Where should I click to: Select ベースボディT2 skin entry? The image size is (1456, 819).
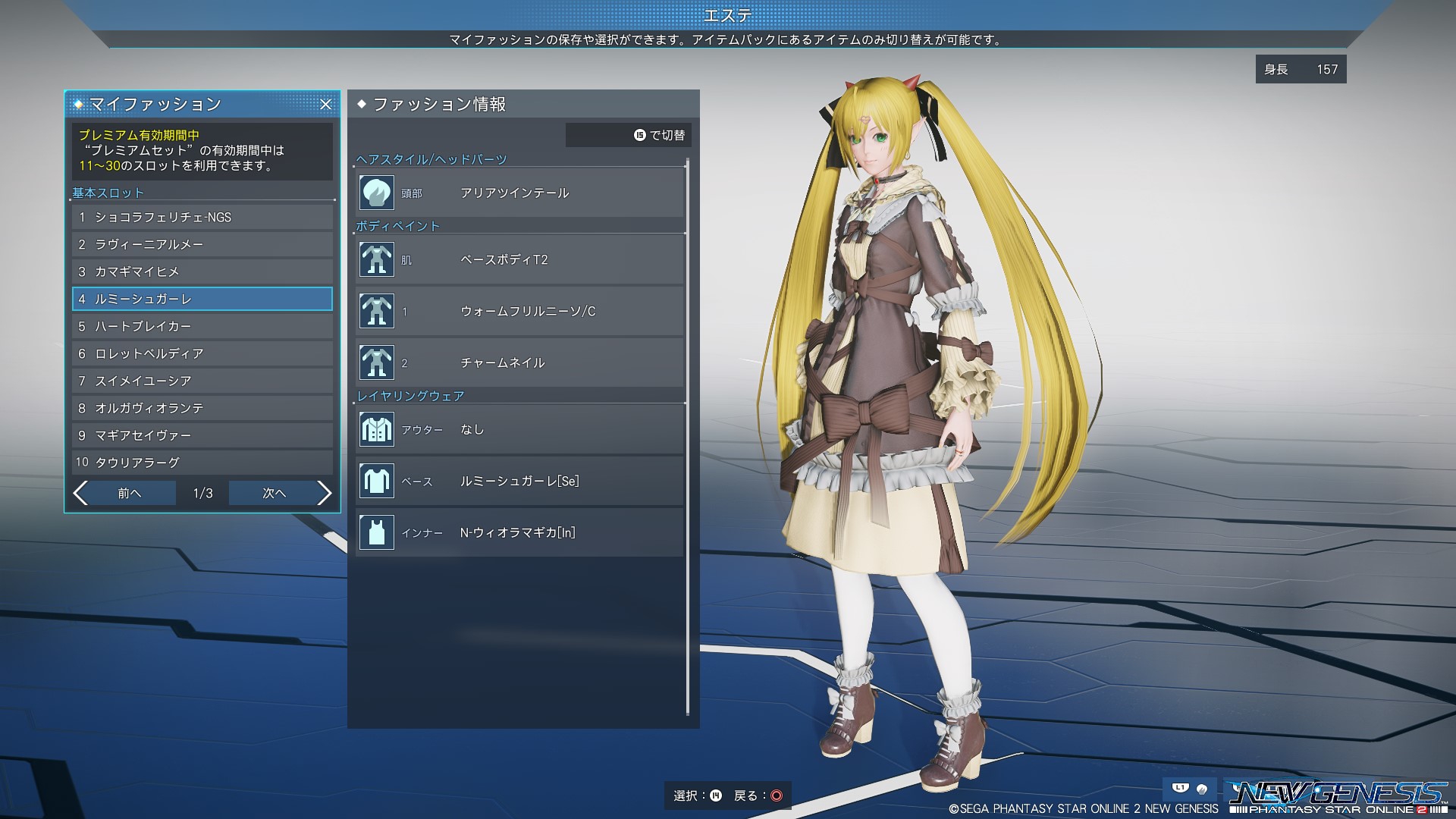tap(520, 259)
